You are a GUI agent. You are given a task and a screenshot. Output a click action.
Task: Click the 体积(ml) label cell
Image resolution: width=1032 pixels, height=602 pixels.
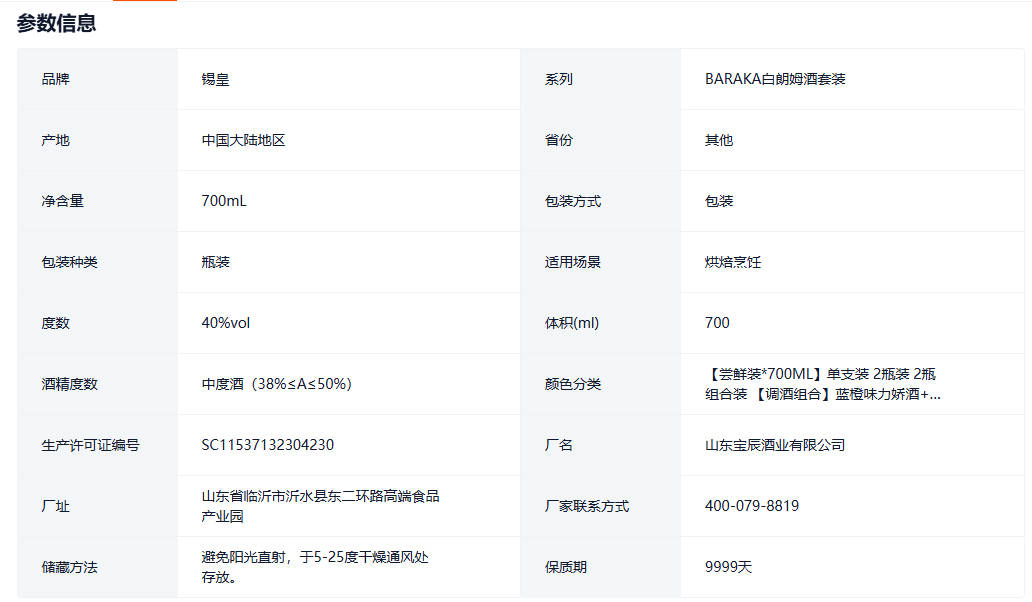(571, 323)
